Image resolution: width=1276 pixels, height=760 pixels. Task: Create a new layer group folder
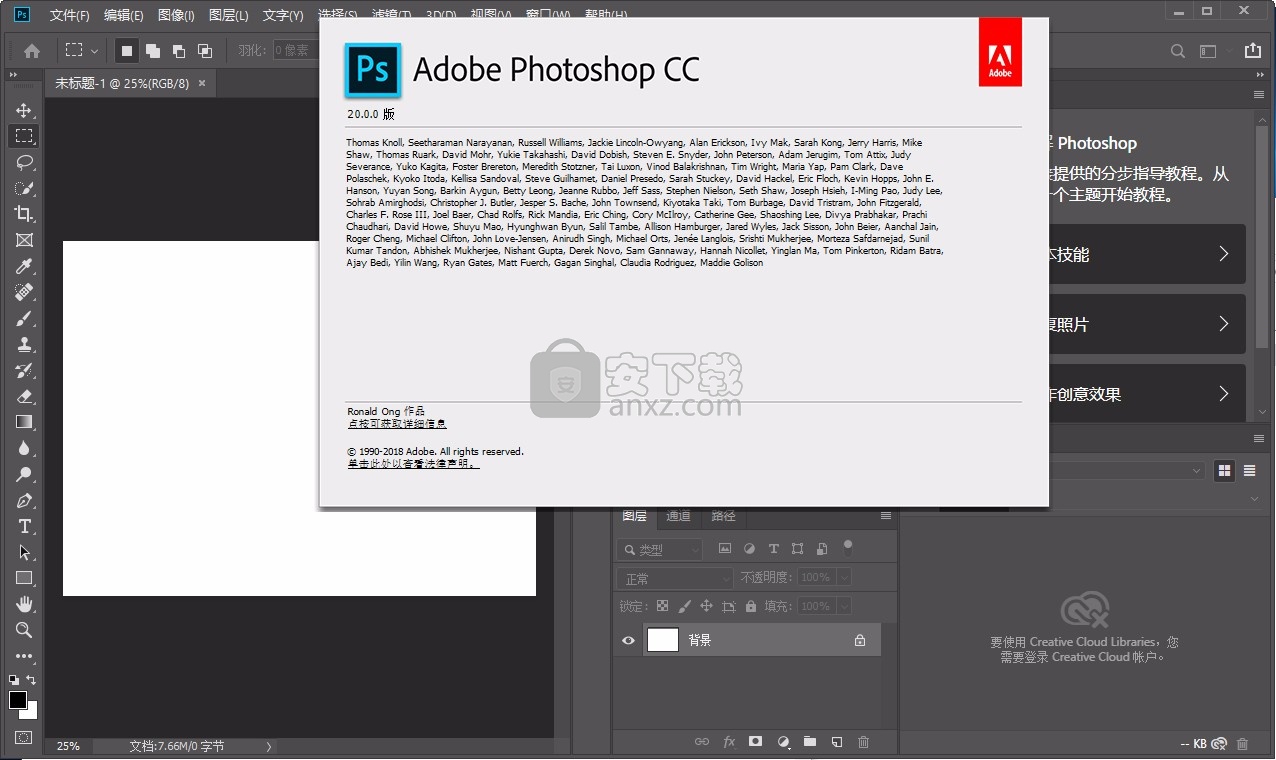click(810, 742)
